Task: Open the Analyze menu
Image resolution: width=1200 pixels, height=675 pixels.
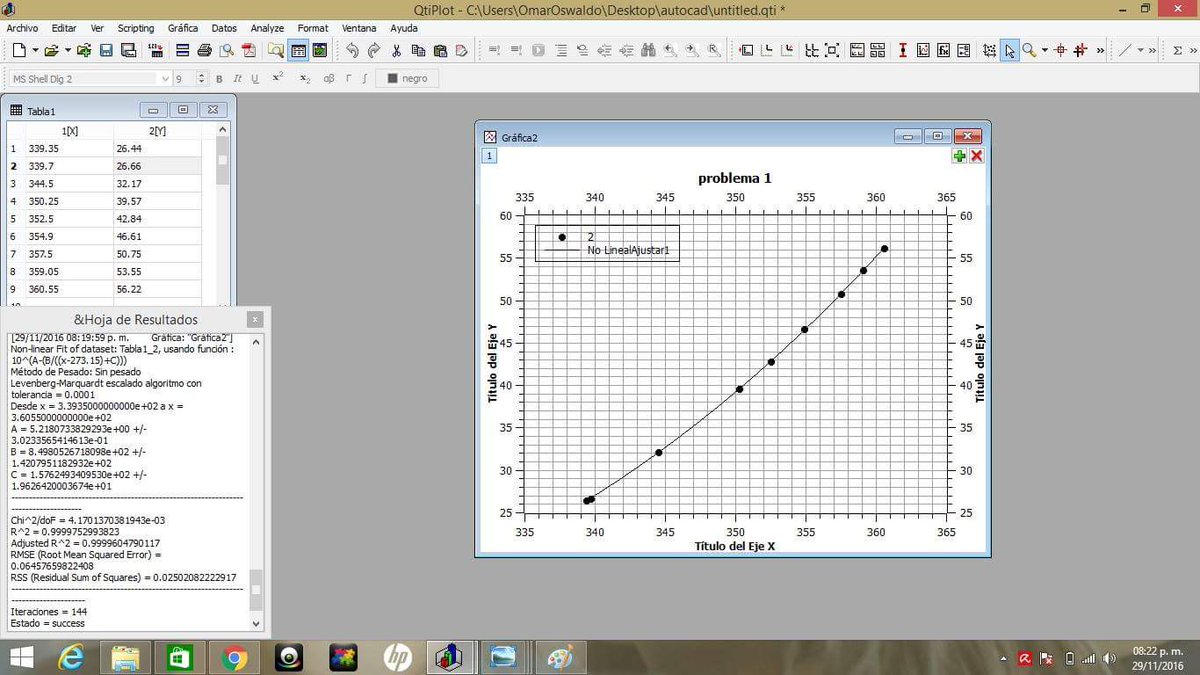Action: 268,29
